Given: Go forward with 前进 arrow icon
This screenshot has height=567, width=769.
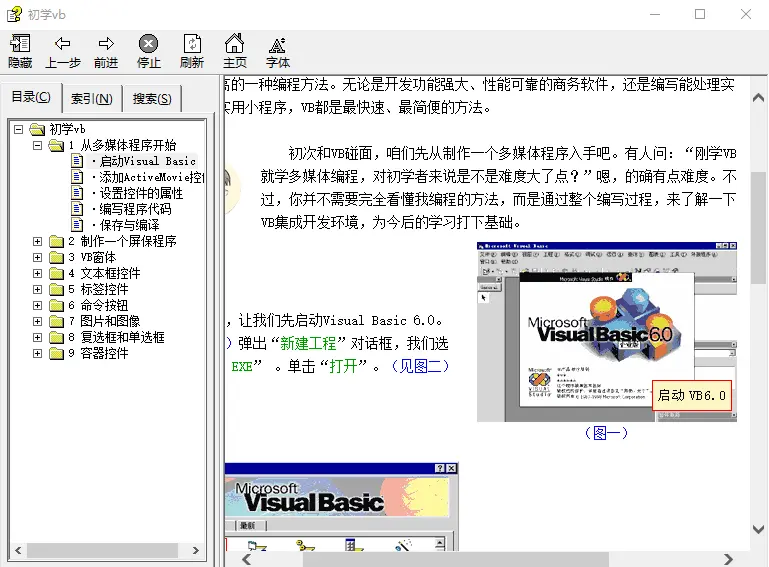Looking at the screenshot, I should (x=106, y=44).
